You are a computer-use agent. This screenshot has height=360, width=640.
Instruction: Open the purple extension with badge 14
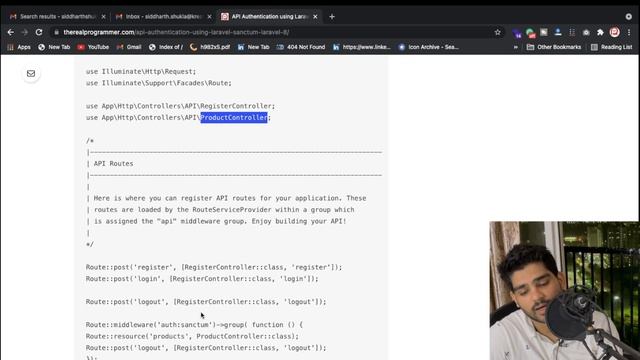tap(517, 33)
